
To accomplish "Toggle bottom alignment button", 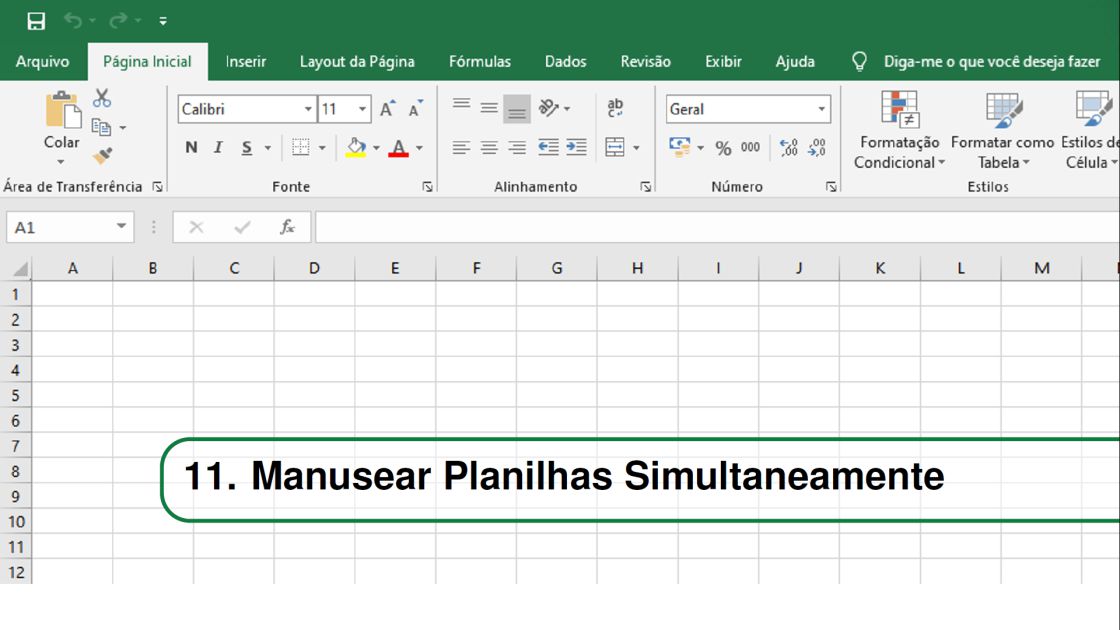I will click(516, 109).
